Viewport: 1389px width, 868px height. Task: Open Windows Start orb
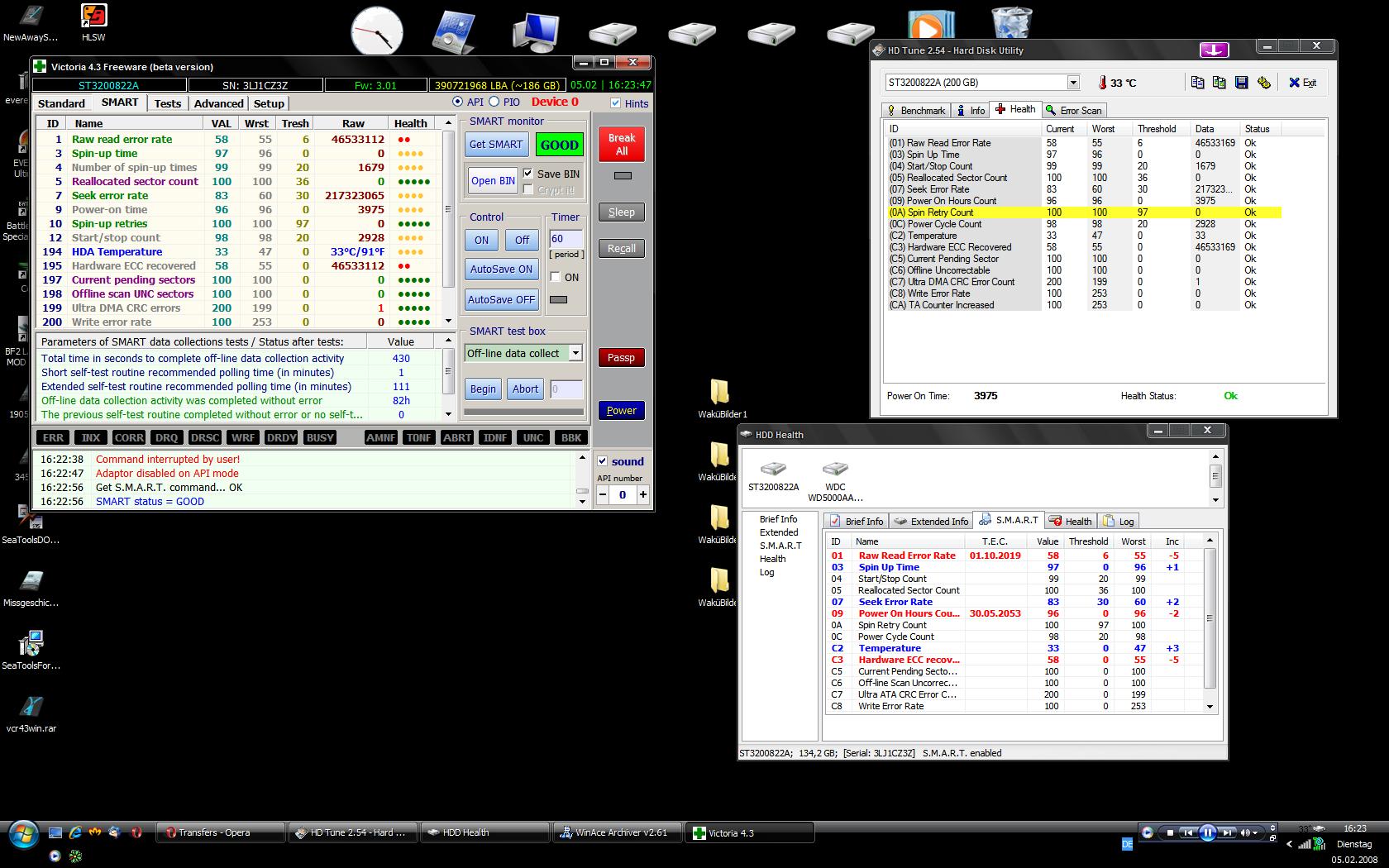[22, 833]
